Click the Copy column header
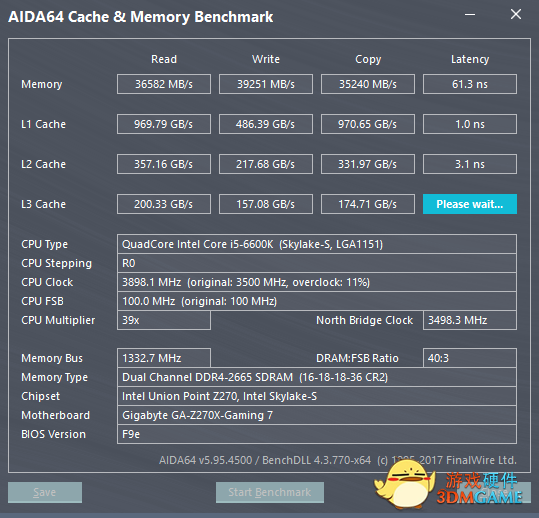The image size is (539, 518). pyautogui.click(x=368, y=59)
